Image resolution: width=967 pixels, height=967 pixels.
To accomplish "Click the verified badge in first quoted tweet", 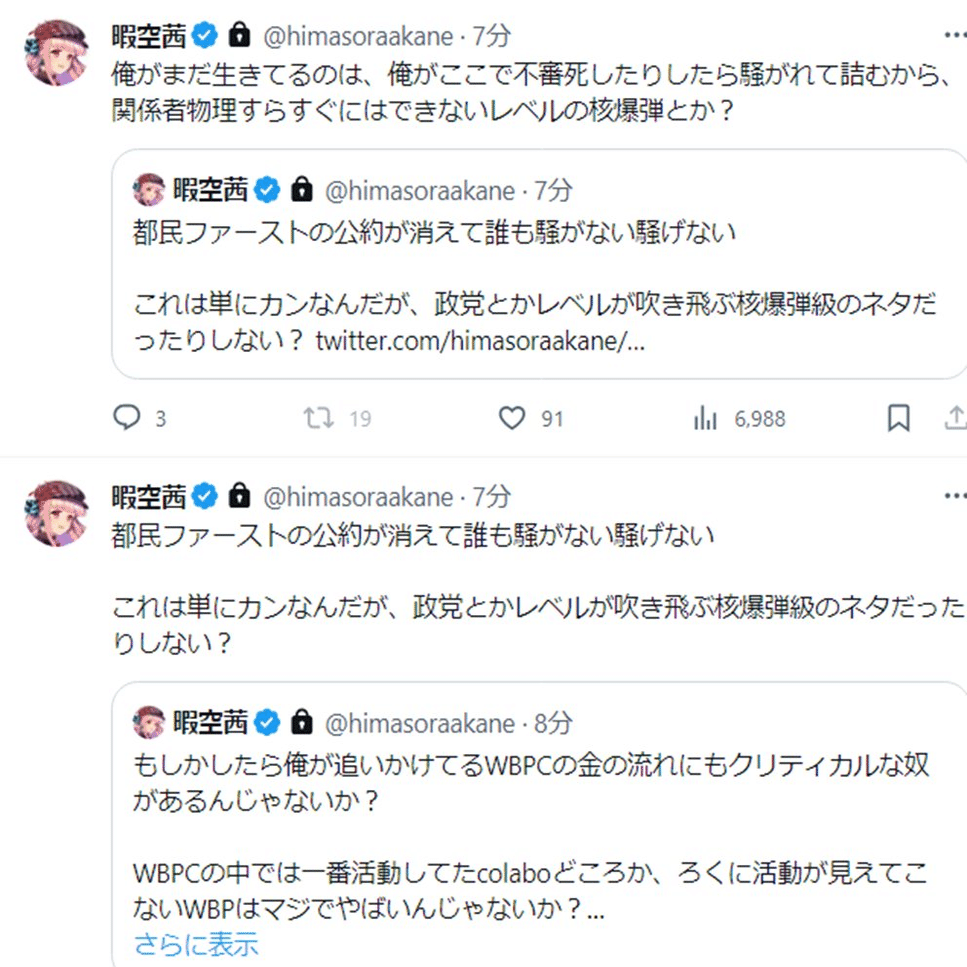I will coord(268,188).
